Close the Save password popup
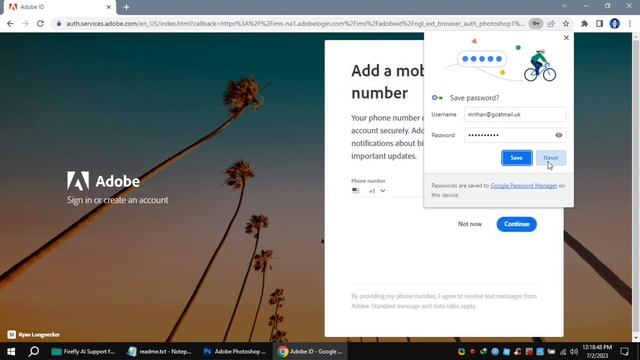This screenshot has height=360, width=640. click(566, 38)
